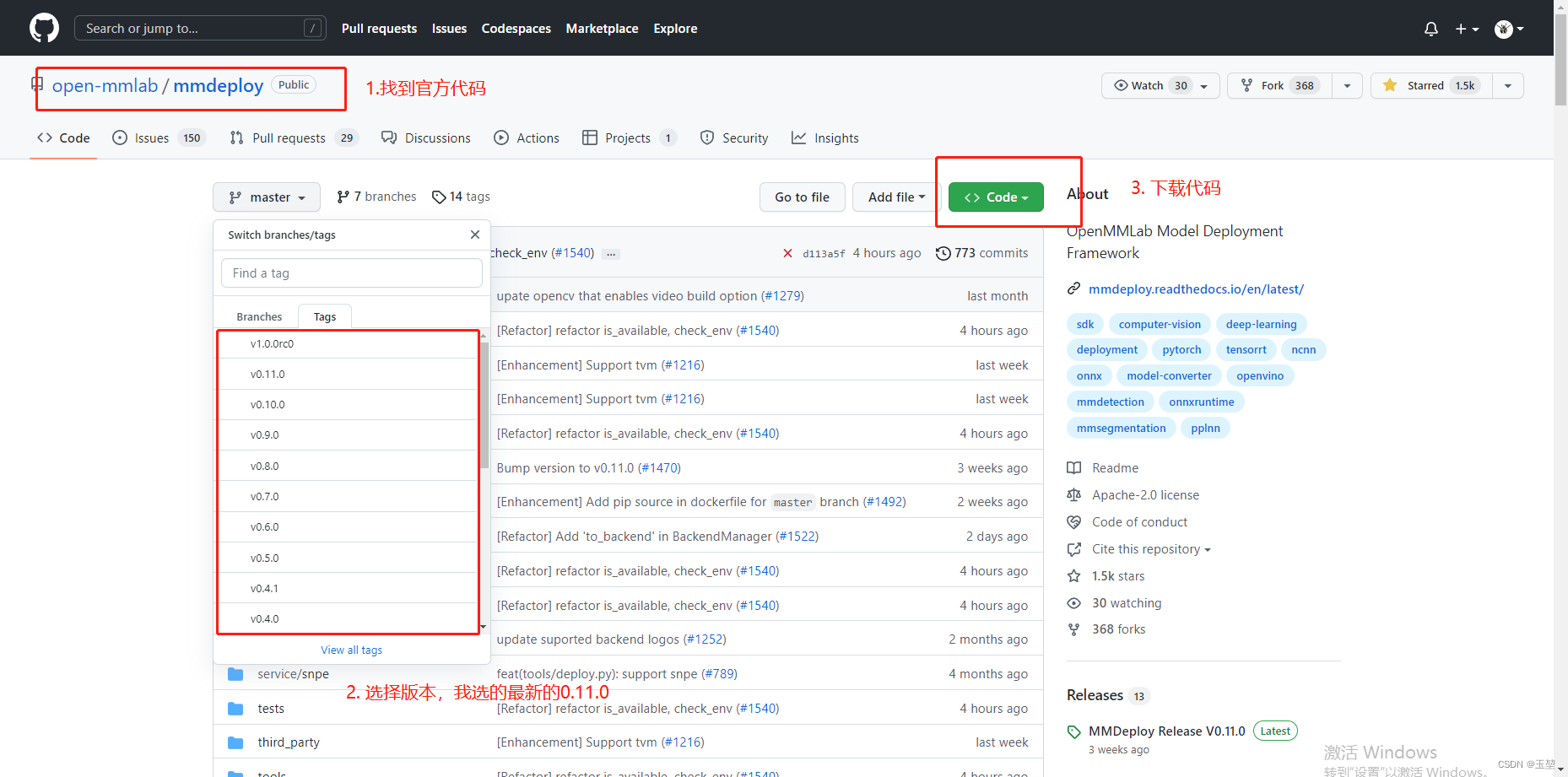This screenshot has width=1568, height=777.
Task: Click the tensorrt topic tag
Action: tap(1246, 349)
